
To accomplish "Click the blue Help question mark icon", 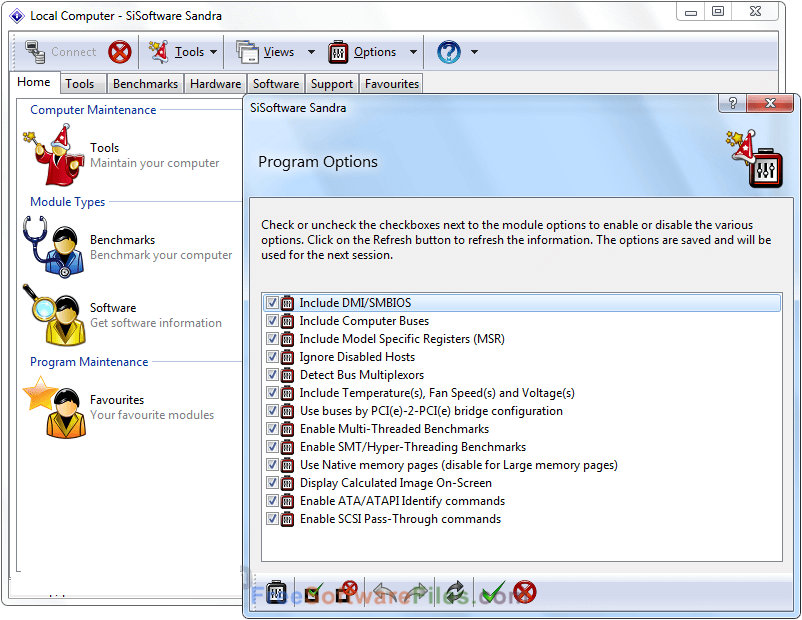I will (x=449, y=52).
